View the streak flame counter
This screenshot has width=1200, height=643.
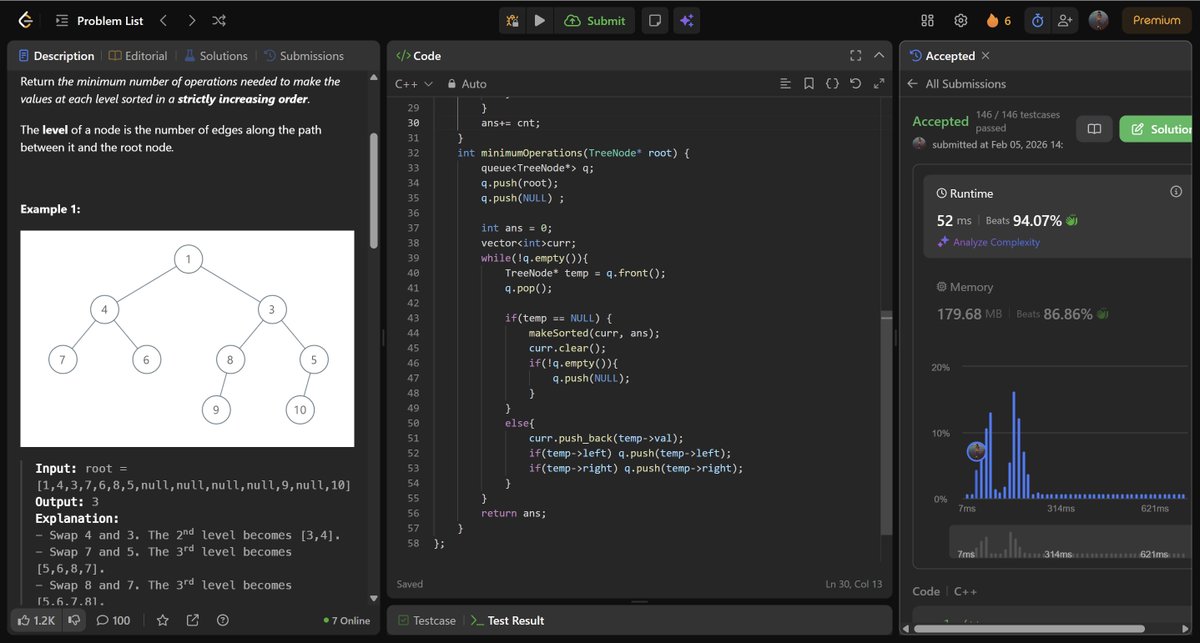[x=998, y=20]
